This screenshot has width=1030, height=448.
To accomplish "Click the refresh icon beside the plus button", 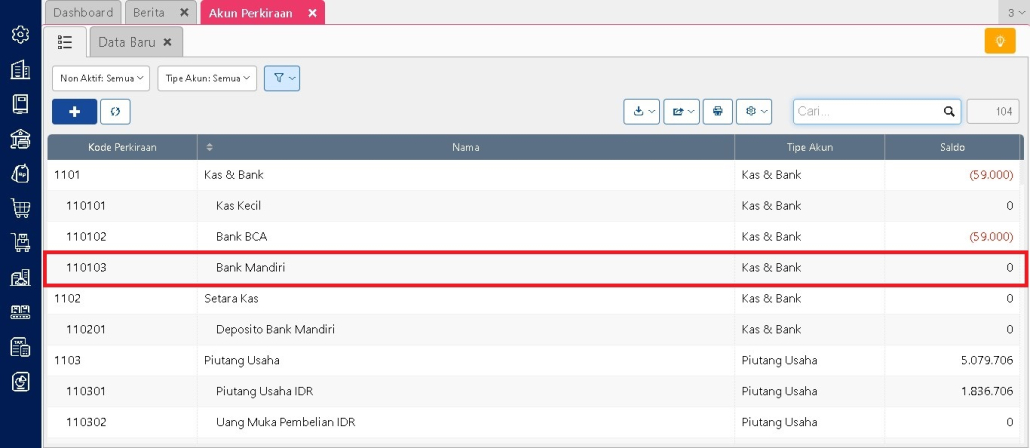I will [x=115, y=111].
